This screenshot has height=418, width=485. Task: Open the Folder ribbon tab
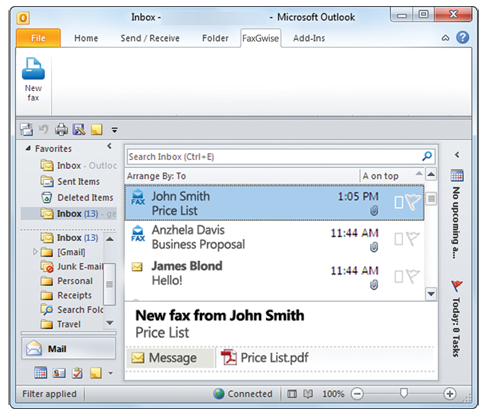point(215,38)
